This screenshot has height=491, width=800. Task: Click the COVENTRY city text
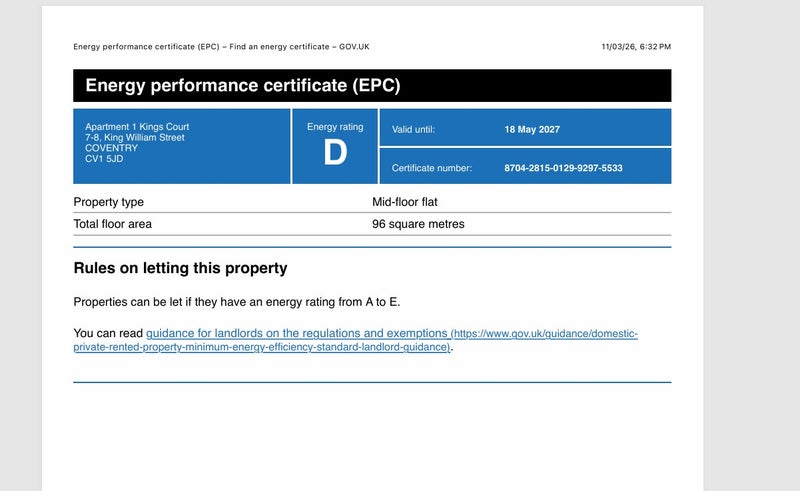(112, 148)
